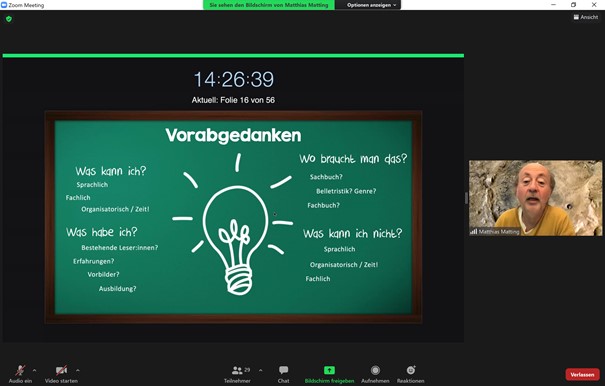605x386 pixels.
Task: Click Bildschirm freigeben share screen icon
Action: (329, 371)
